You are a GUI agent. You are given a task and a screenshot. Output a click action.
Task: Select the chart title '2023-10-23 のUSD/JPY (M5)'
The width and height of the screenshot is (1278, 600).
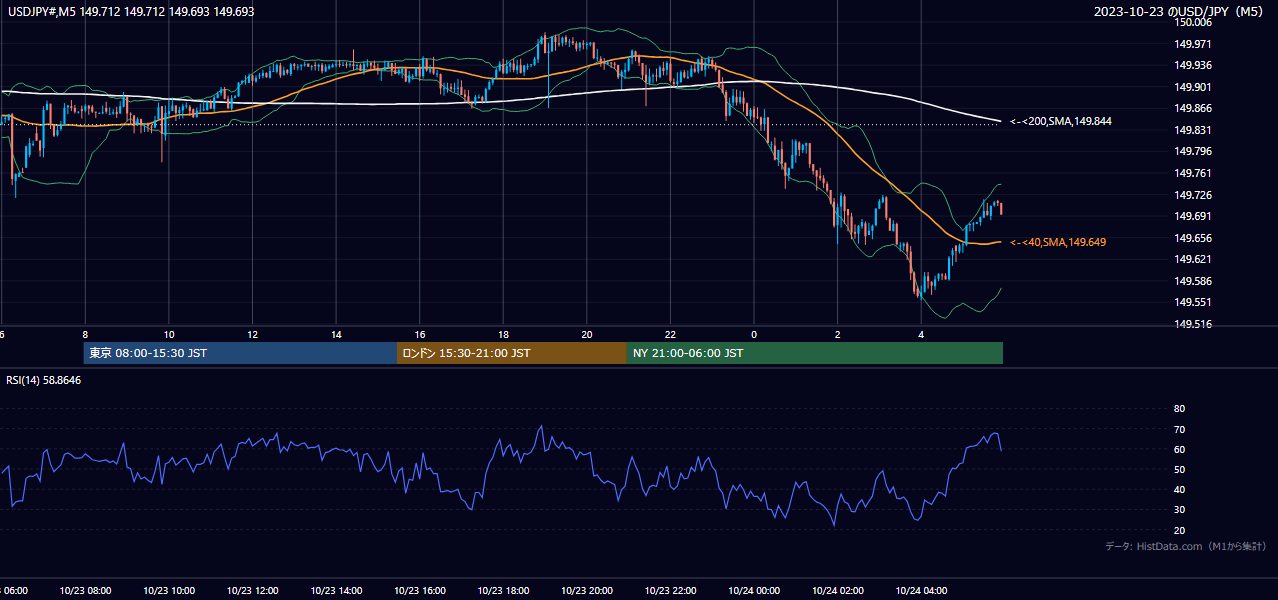(1180, 12)
